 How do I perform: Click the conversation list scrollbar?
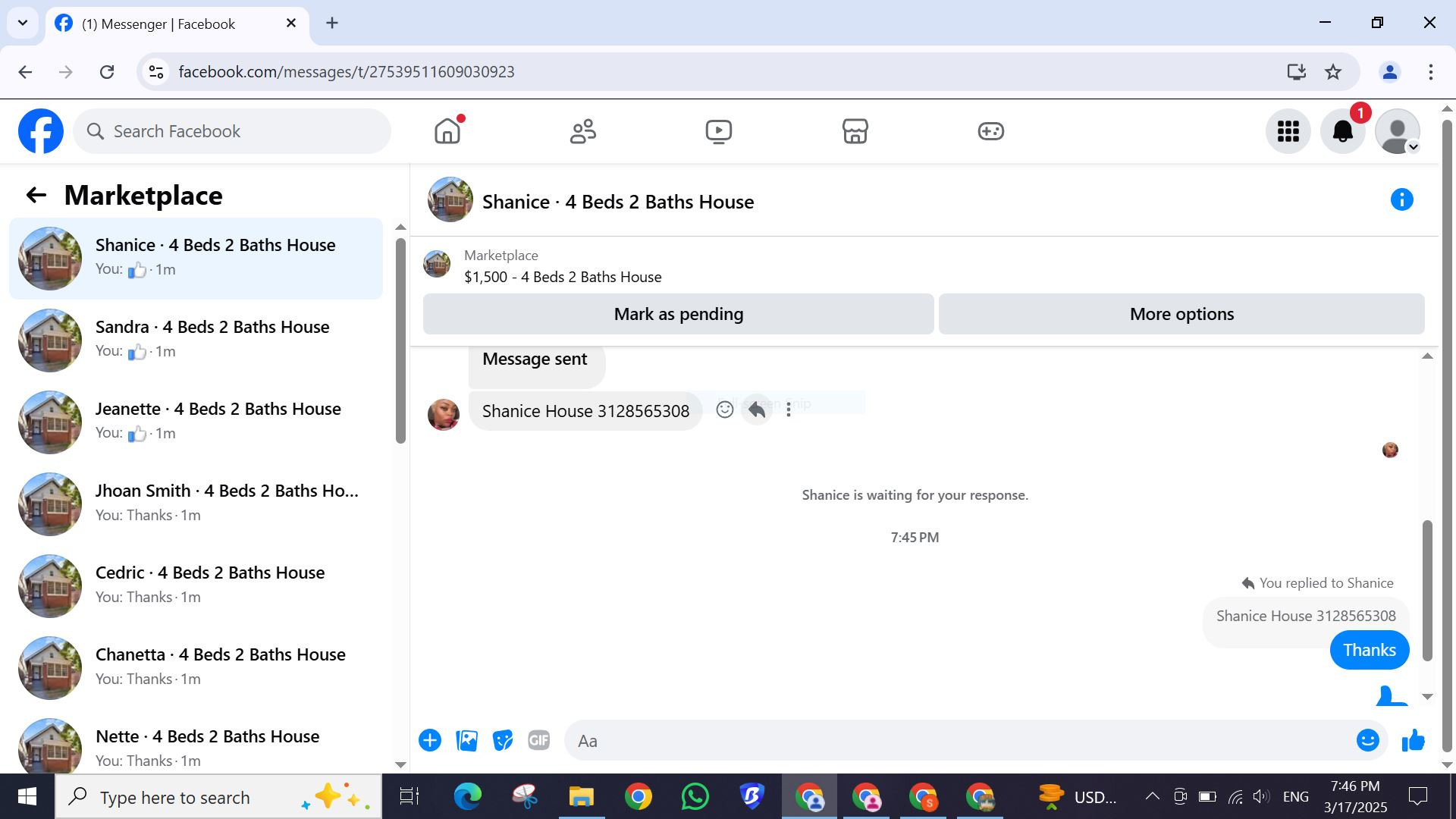[400, 341]
